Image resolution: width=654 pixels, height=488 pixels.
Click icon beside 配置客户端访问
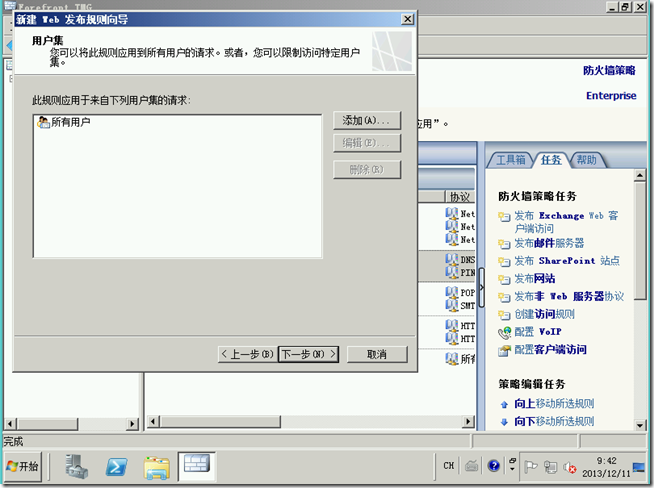click(504, 351)
